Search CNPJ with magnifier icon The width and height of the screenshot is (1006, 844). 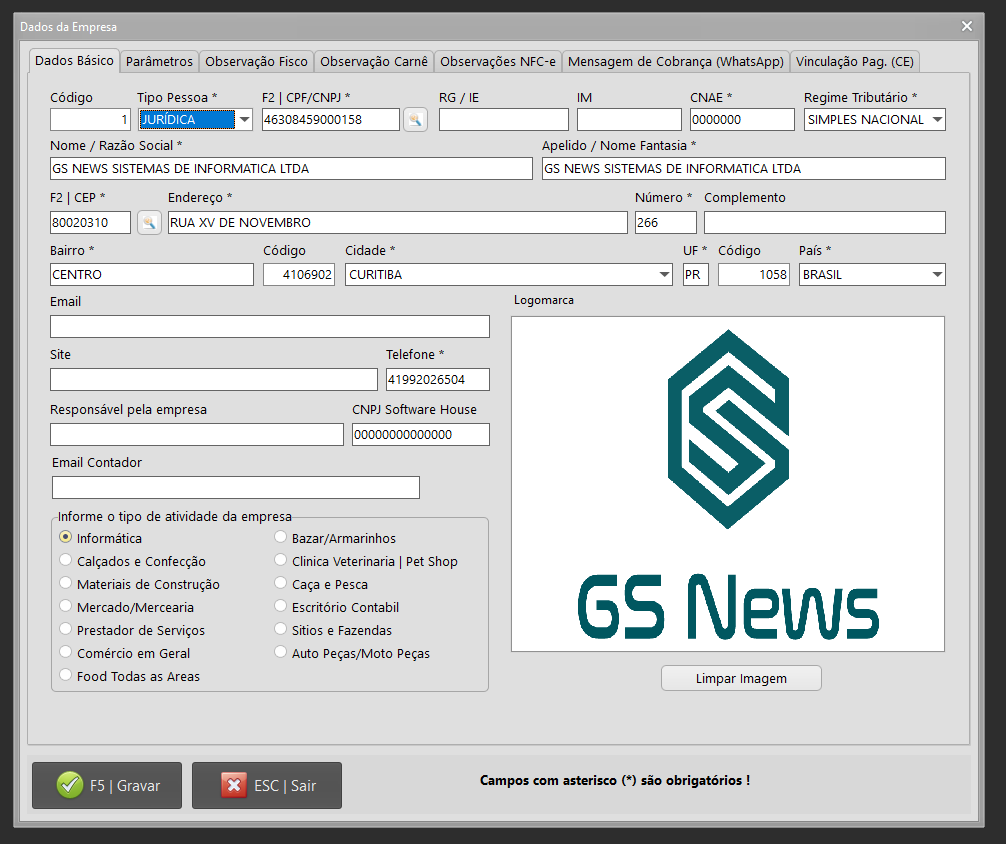tap(415, 119)
